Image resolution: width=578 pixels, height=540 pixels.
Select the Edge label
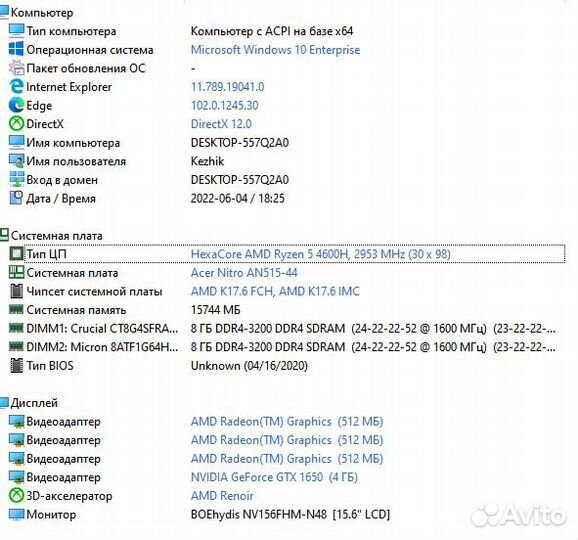(x=39, y=105)
